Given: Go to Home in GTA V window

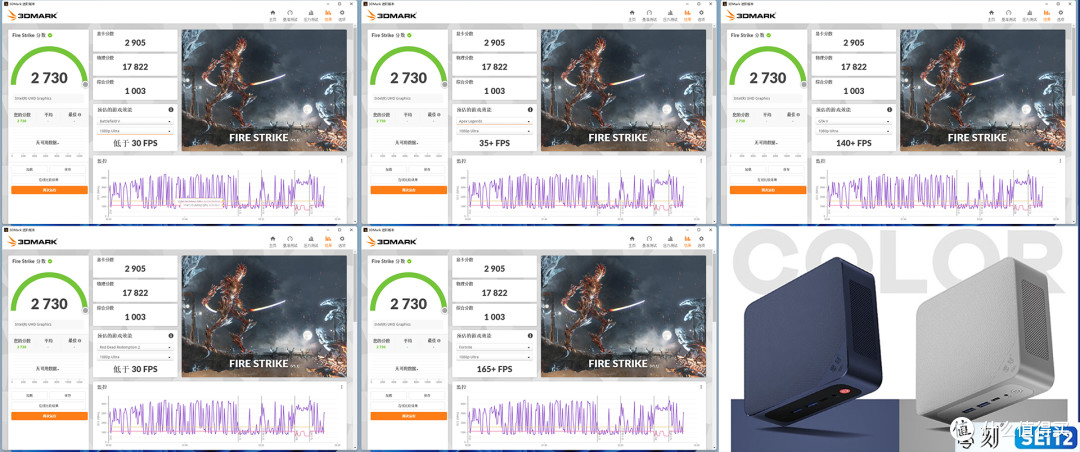Looking at the screenshot, I should (x=990, y=14).
